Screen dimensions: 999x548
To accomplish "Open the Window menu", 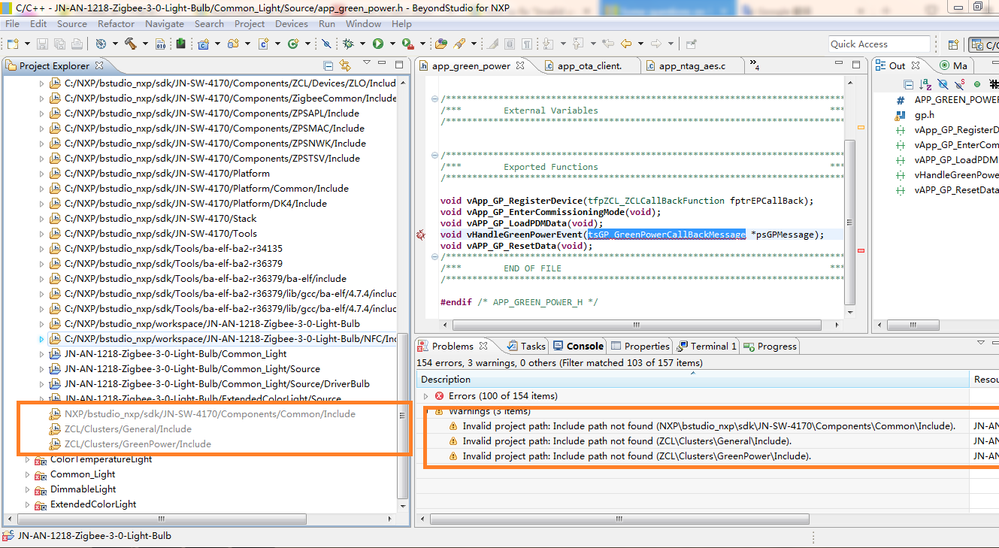I will click(x=363, y=24).
